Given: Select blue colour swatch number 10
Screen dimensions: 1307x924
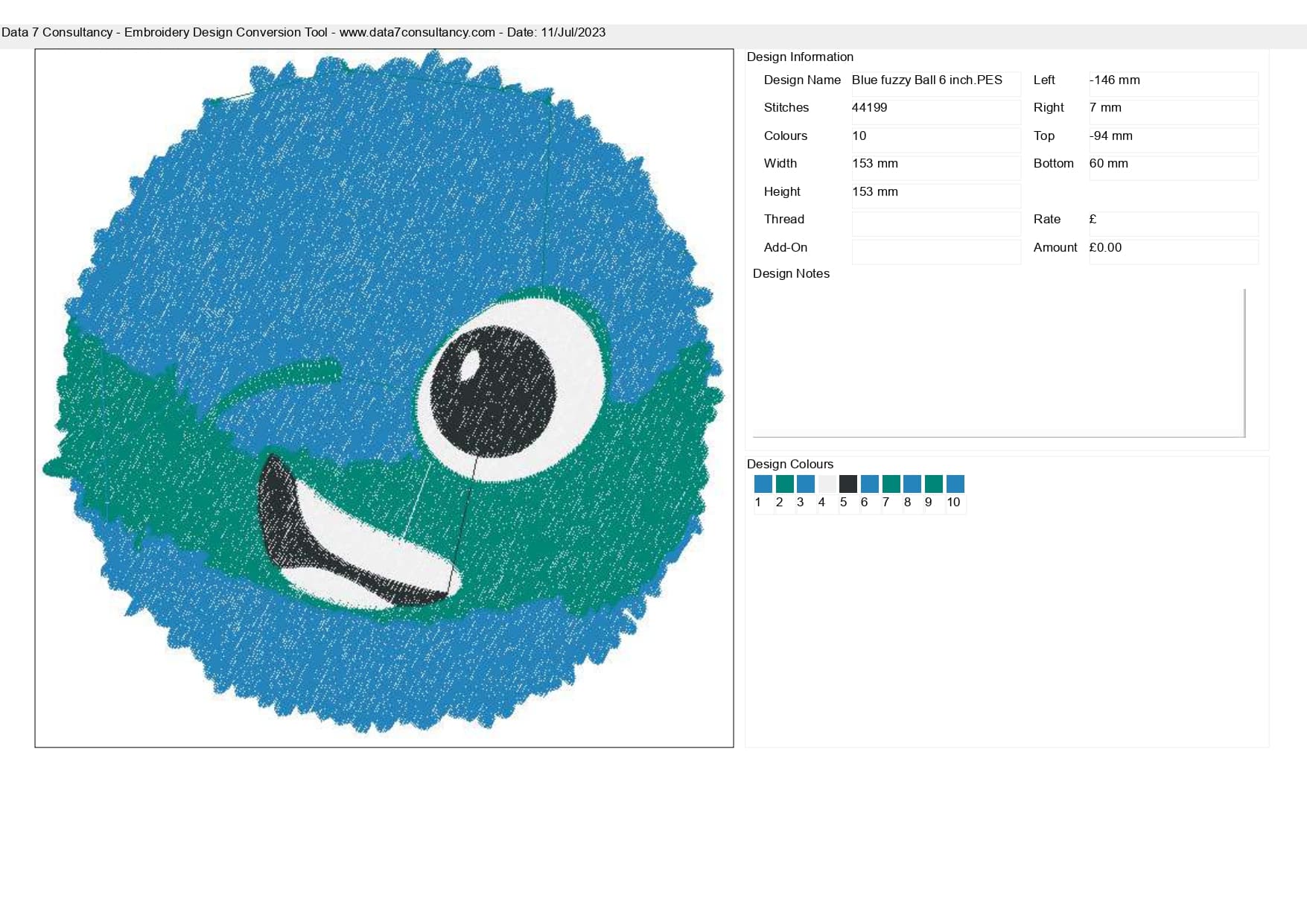Looking at the screenshot, I should point(955,484).
